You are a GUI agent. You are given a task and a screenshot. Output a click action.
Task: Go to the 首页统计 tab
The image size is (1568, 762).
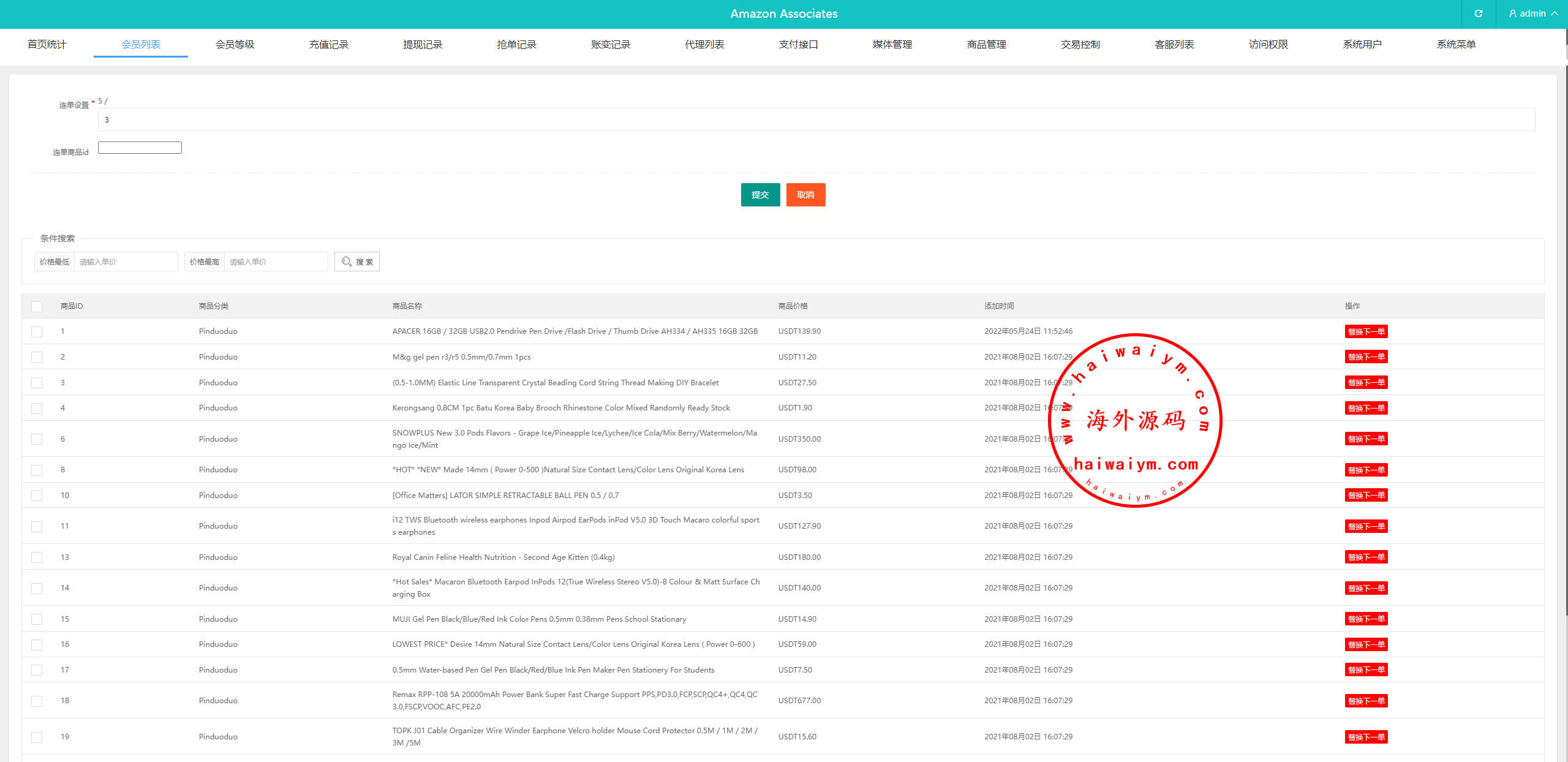point(47,44)
